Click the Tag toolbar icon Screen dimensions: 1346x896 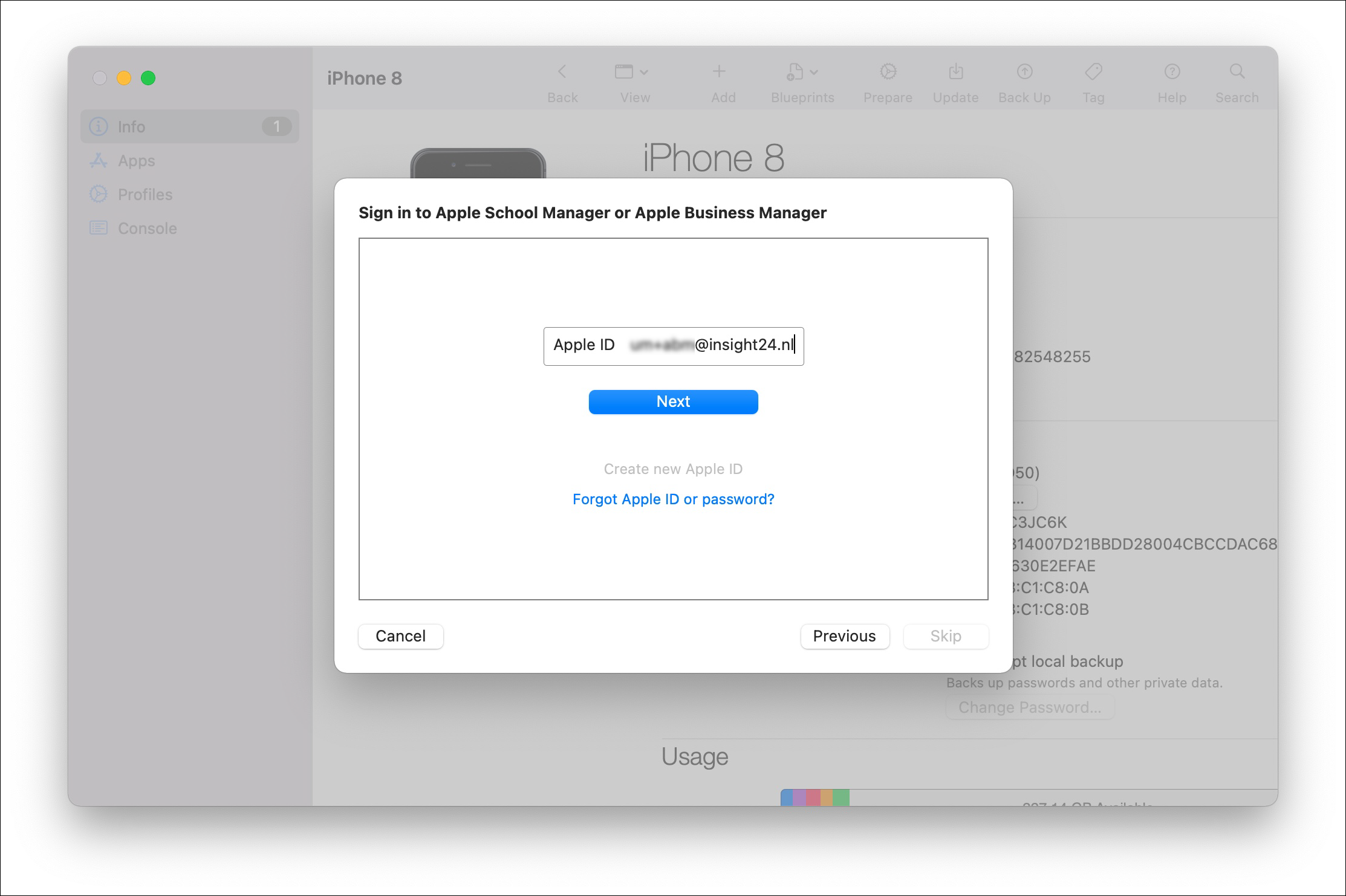1093,72
